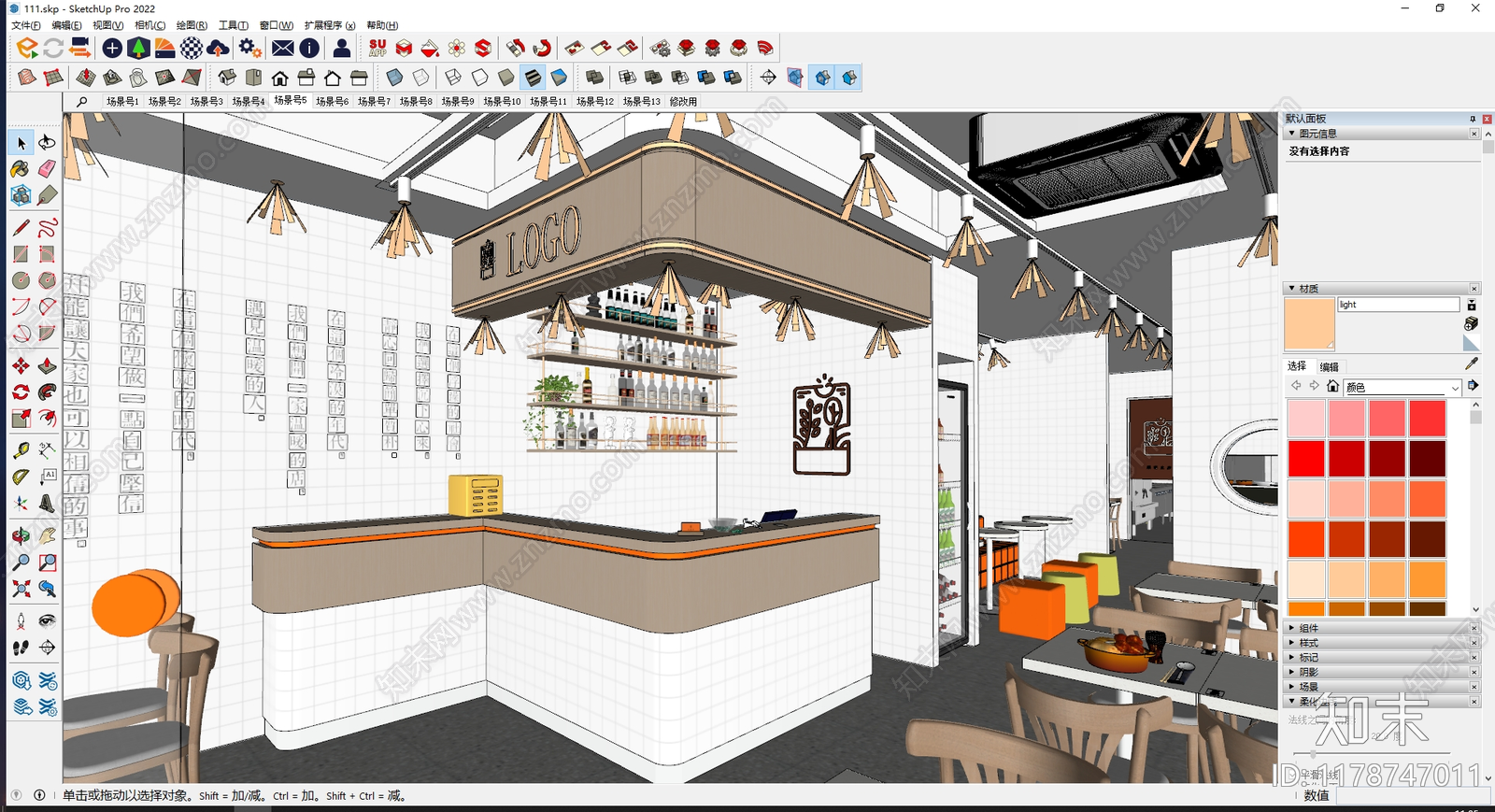Select the Pan hand tool
The height and width of the screenshot is (812, 1495).
(47, 536)
